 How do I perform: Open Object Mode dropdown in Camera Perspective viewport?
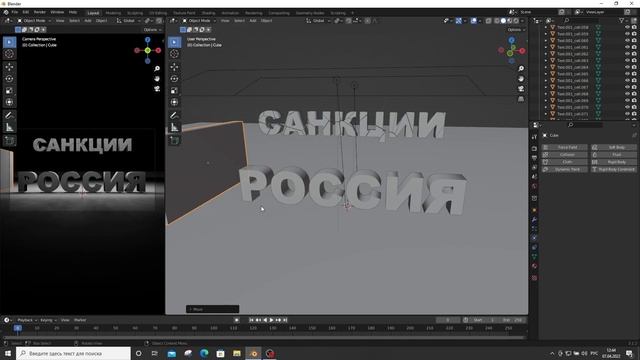[34, 20]
